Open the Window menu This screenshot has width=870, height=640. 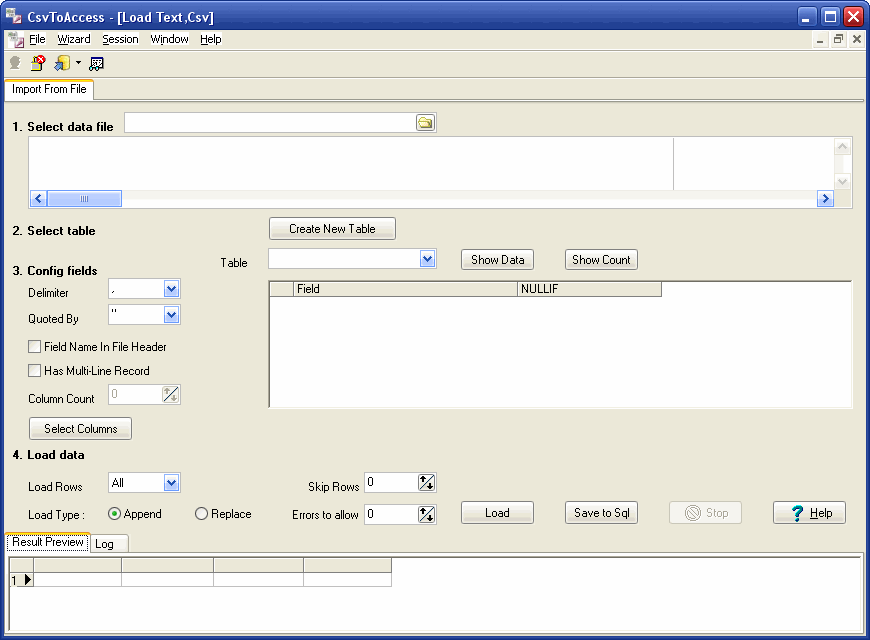169,39
